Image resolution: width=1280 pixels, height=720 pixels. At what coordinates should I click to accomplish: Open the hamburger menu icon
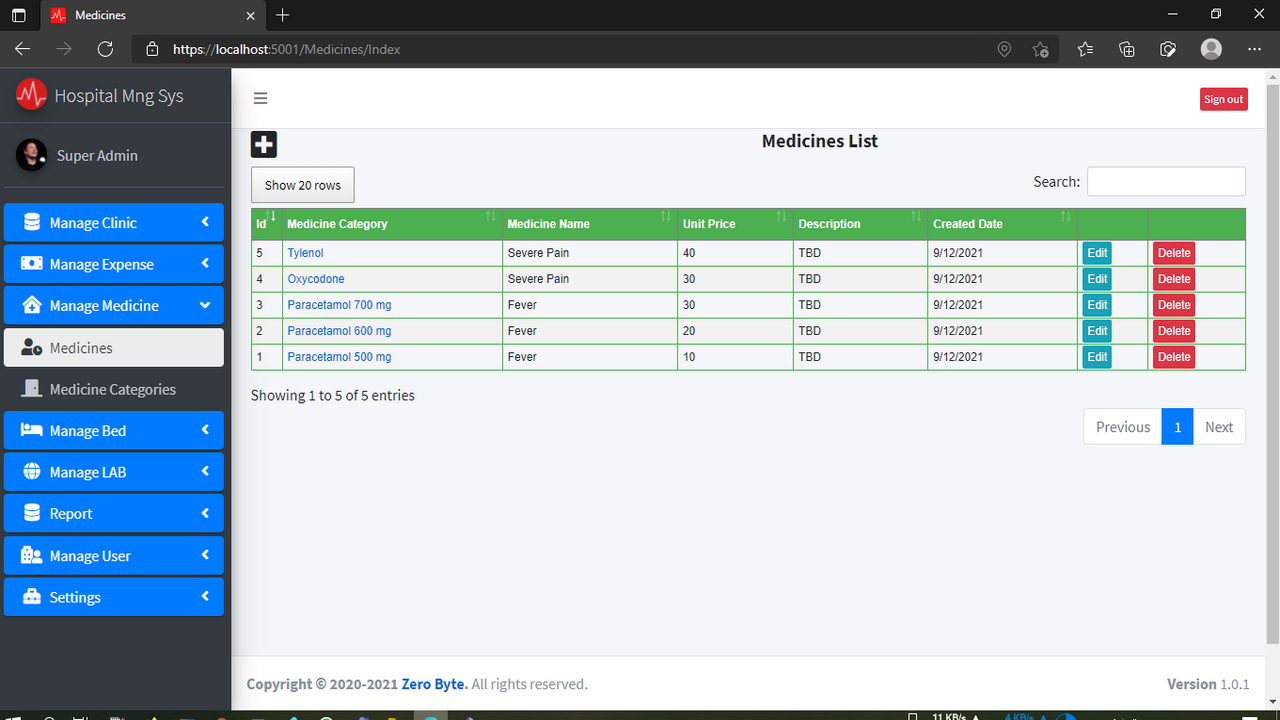[260, 98]
